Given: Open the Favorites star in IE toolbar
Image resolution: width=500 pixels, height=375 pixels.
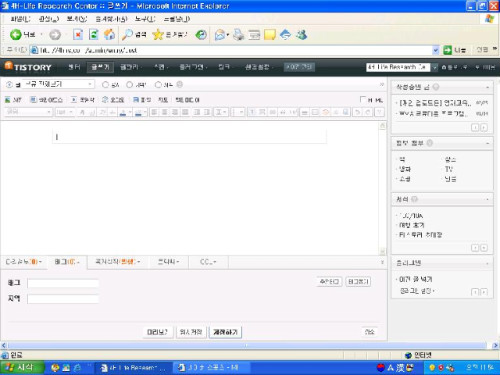Looking at the screenshot, I should tap(157, 34).
